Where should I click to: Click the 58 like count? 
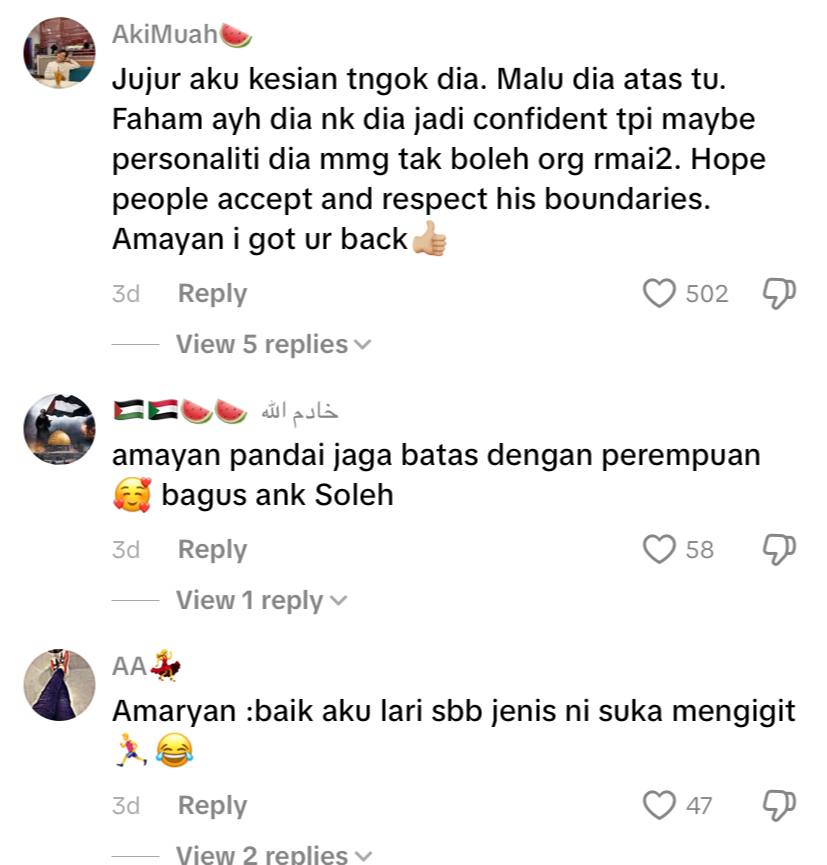tap(700, 549)
